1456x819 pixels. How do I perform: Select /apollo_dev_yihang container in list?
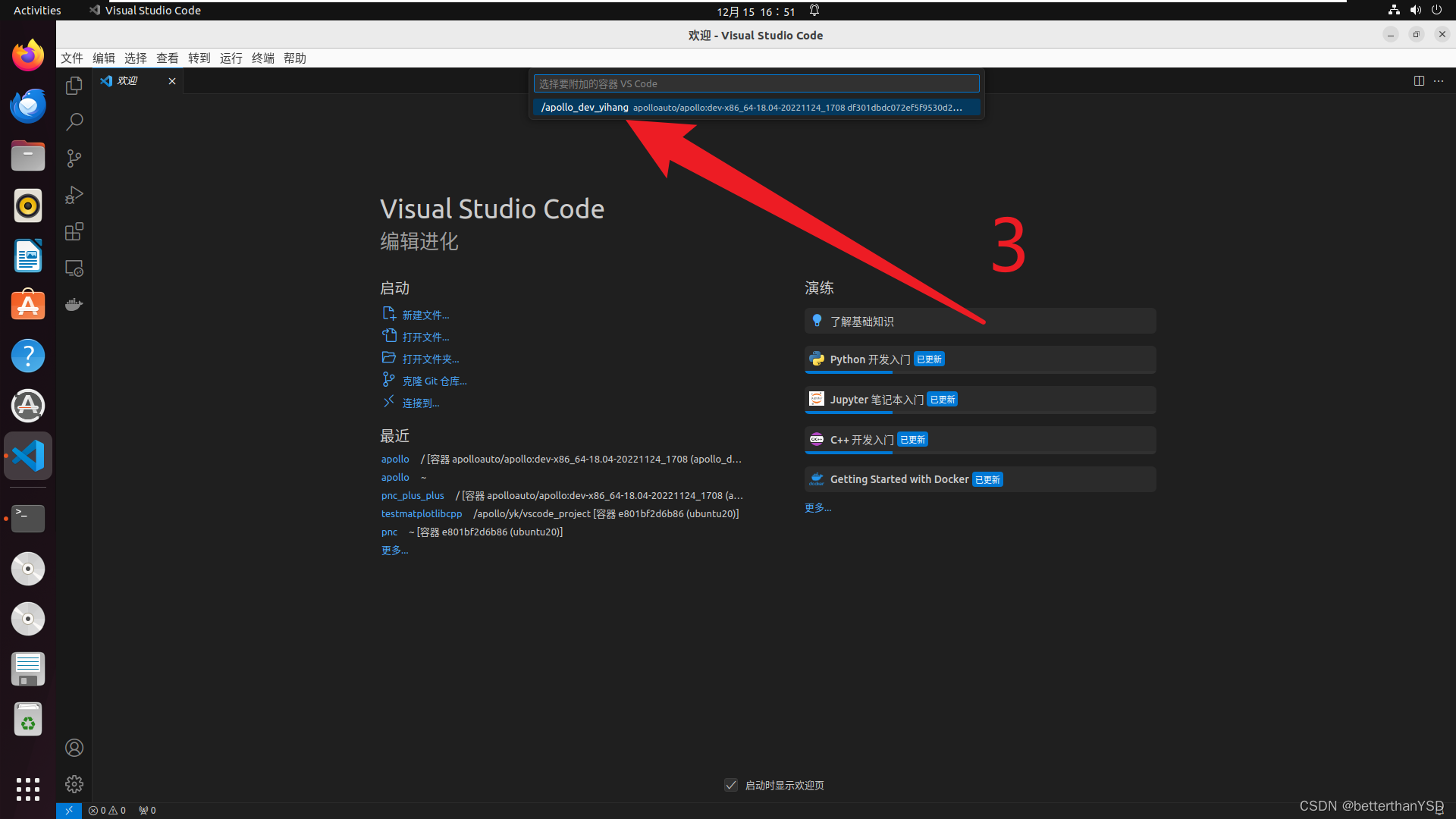756,107
